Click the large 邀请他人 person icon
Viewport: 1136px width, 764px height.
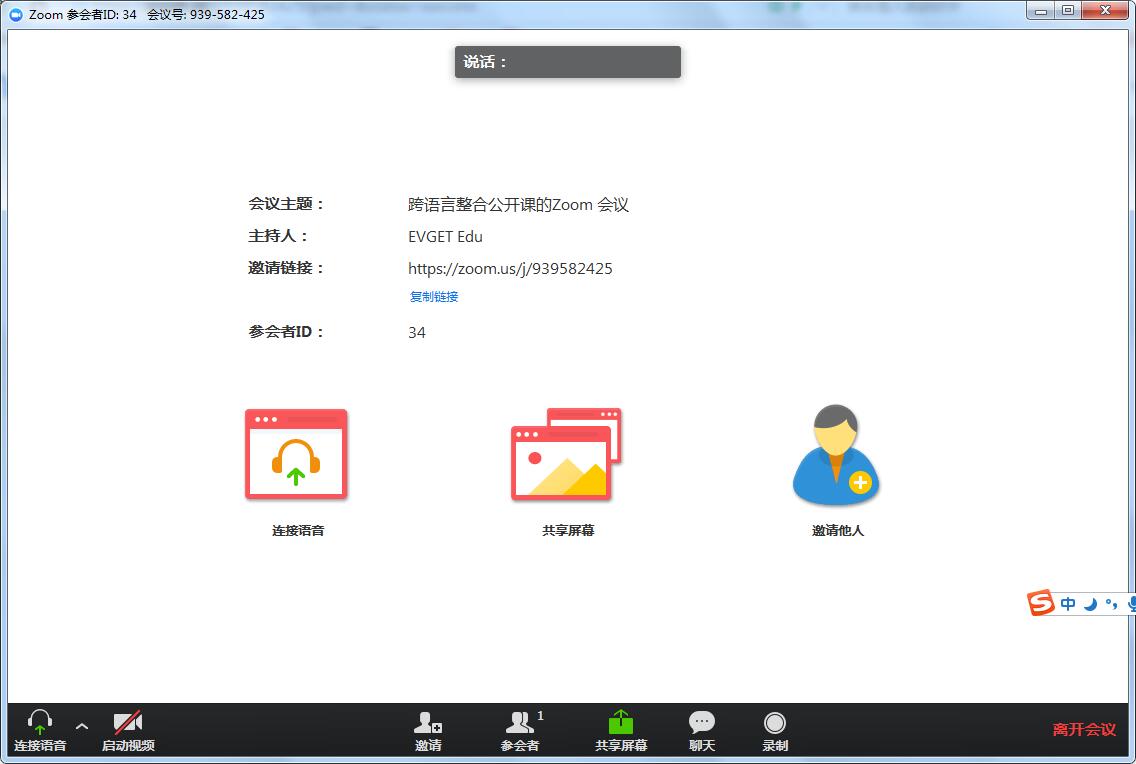pyautogui.click(x=836, y=454)
